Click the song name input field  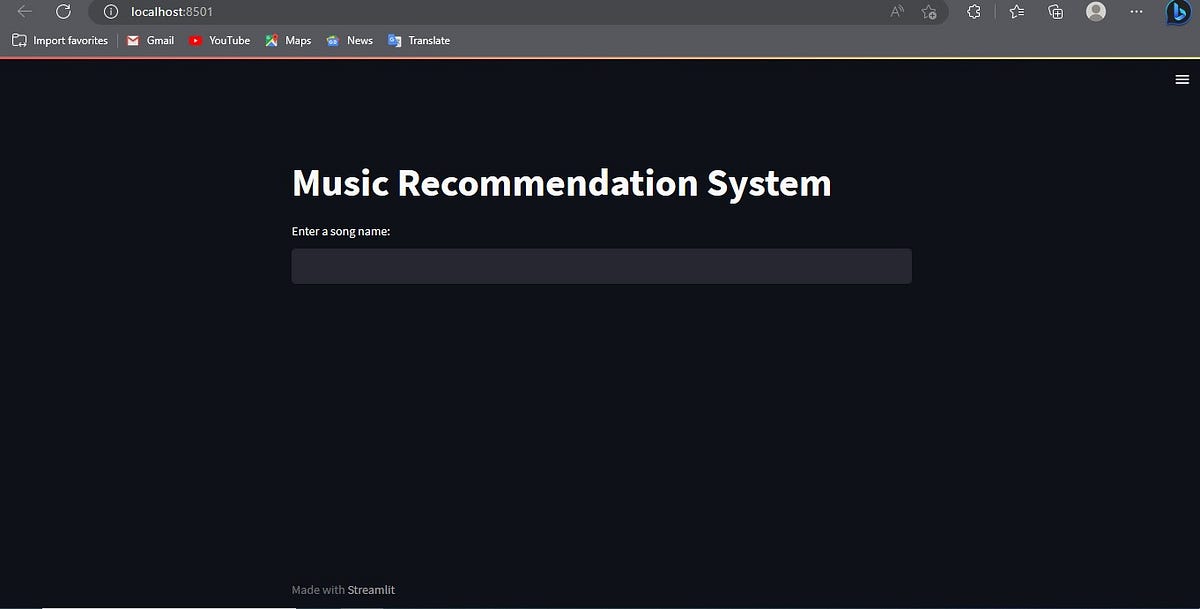point(601,265)
